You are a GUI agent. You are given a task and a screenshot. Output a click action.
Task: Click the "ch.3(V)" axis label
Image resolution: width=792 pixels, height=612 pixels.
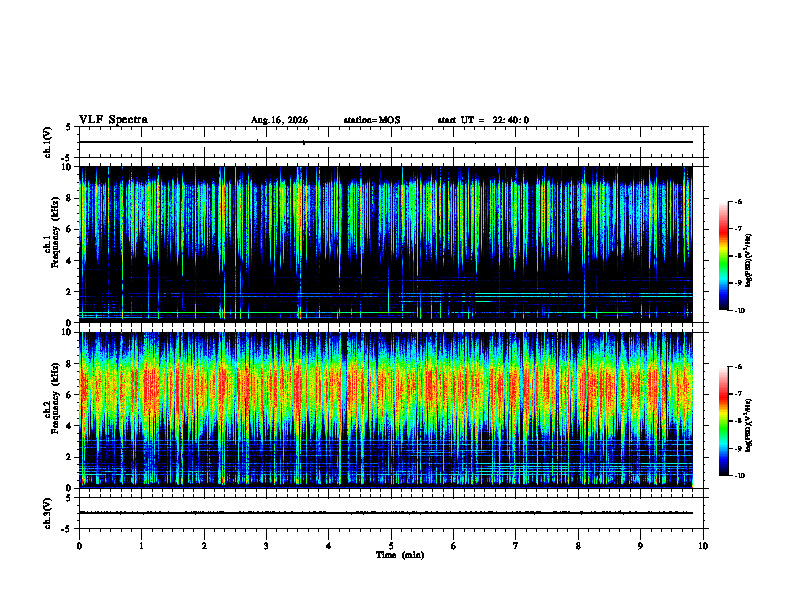[x=47, y=513]
